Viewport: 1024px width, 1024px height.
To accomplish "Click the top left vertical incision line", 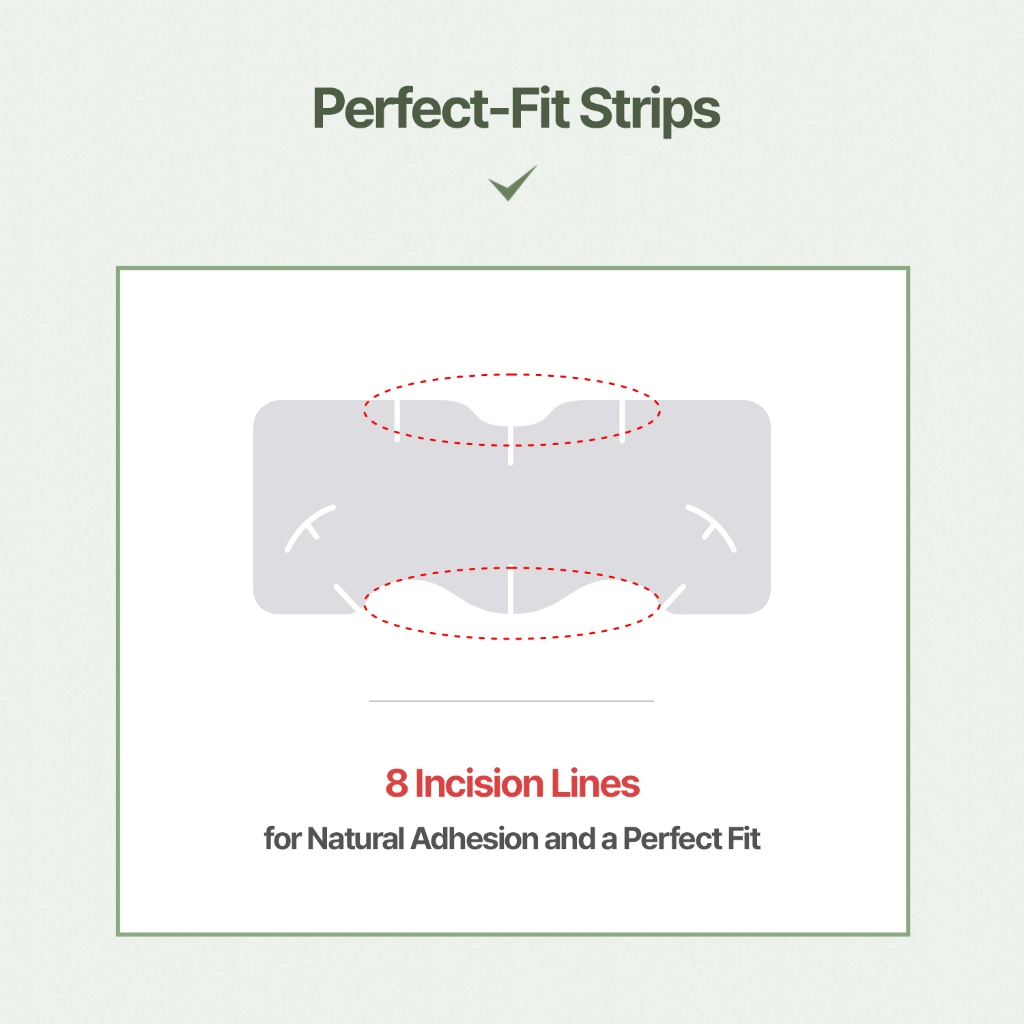I will click(x=397, y=420).
